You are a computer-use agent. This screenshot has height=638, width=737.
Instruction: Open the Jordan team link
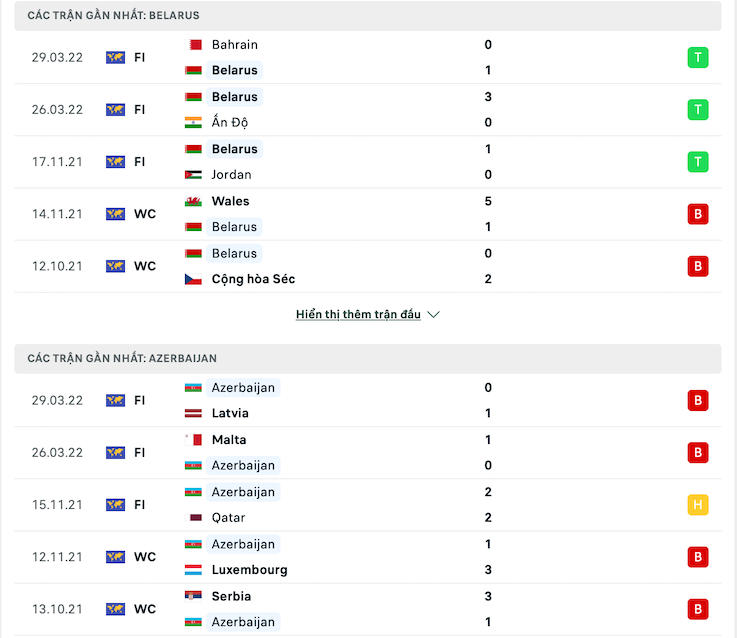coord(231,175)
